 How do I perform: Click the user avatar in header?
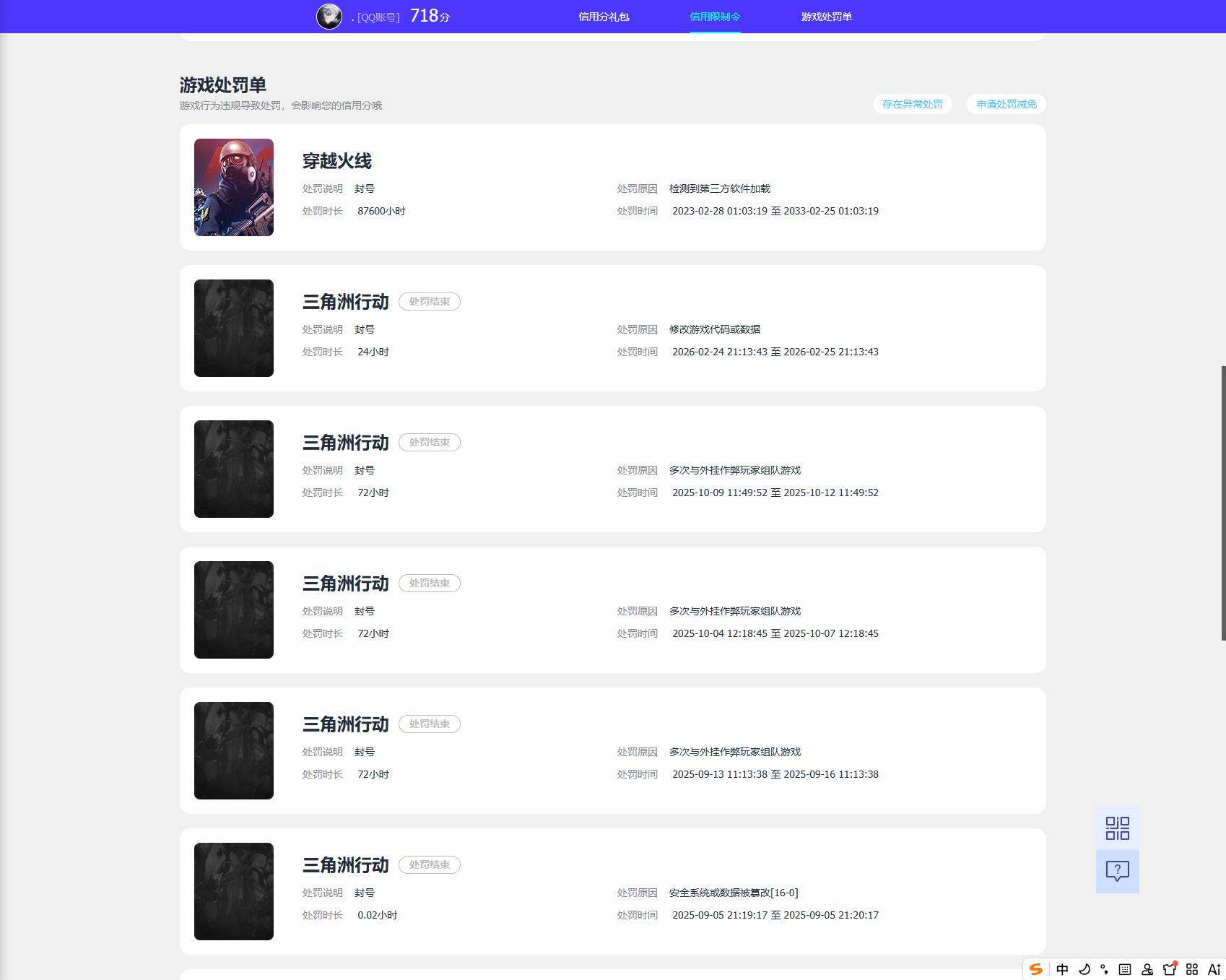pyautogui.click(x=329, y=16)
